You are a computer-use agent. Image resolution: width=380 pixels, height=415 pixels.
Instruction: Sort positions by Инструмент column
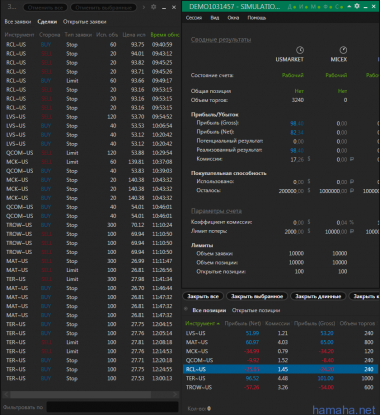(x=202, y=323)
